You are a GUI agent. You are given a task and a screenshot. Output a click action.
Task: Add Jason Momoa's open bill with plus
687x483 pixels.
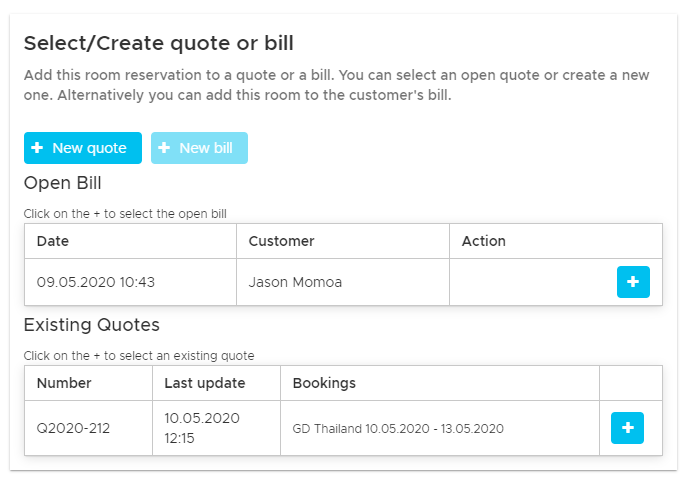click(633, 282)
